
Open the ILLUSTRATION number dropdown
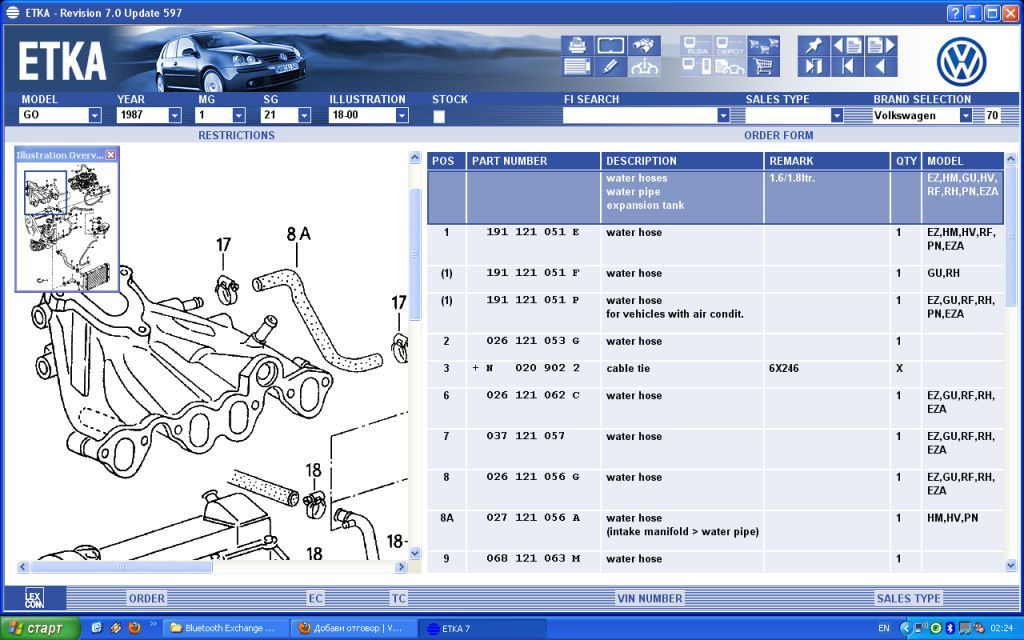click(x=402, y=116)
